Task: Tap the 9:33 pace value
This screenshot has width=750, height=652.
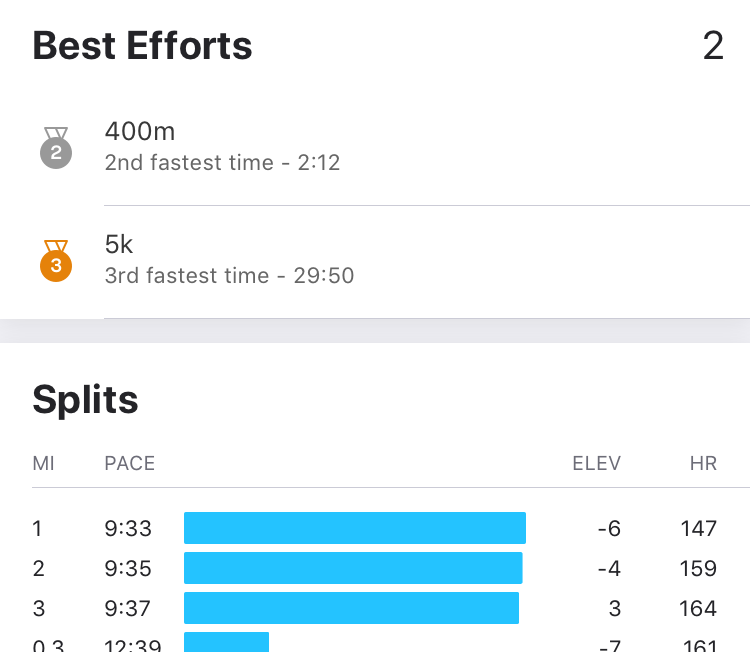Action: tap(128, 529)
